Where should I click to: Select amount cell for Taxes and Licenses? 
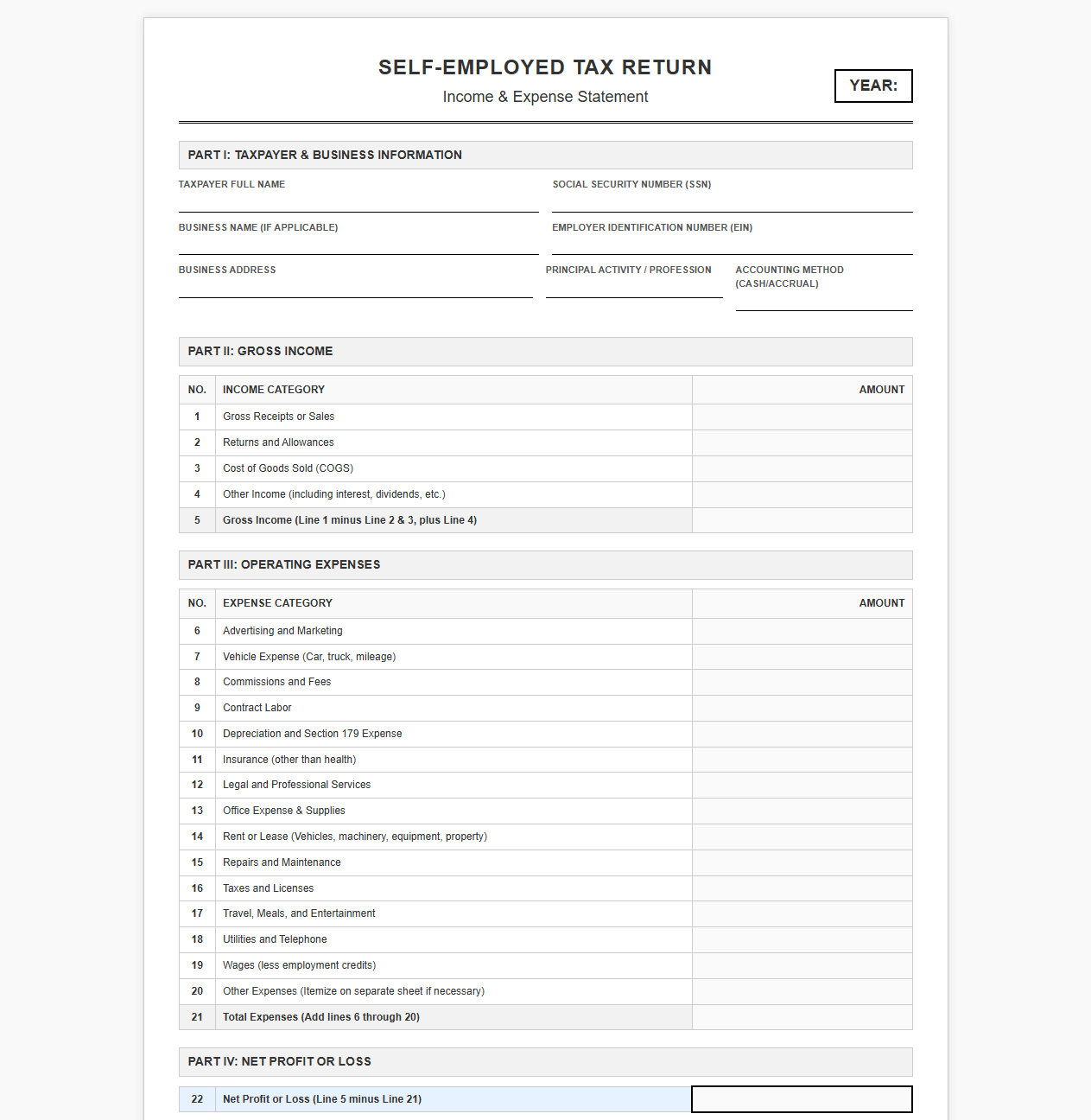point(802,888)
